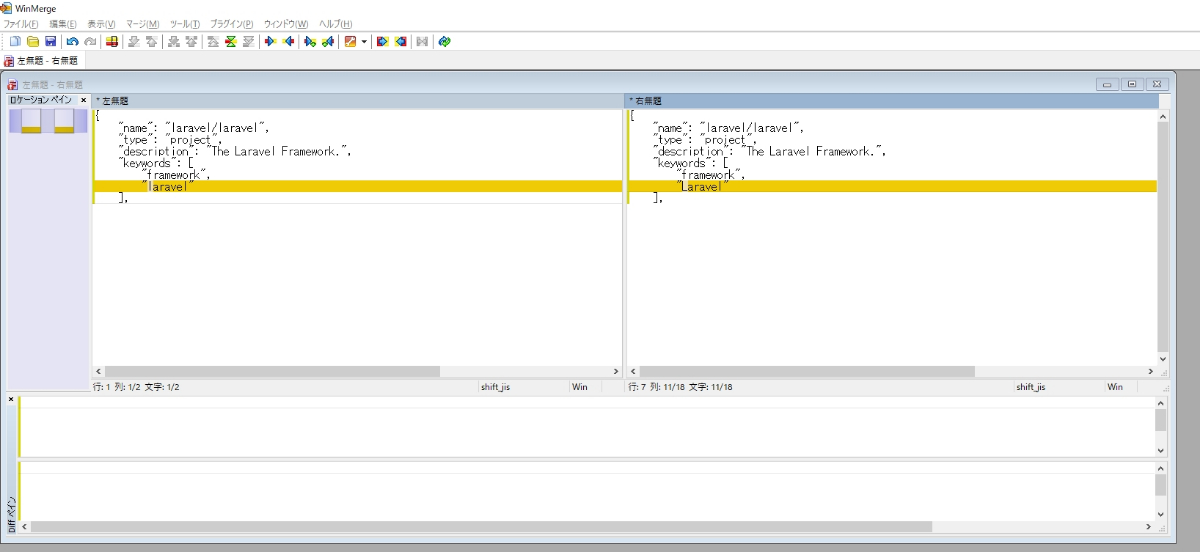Close the ロケーション ペイン panel

point(84,100)
